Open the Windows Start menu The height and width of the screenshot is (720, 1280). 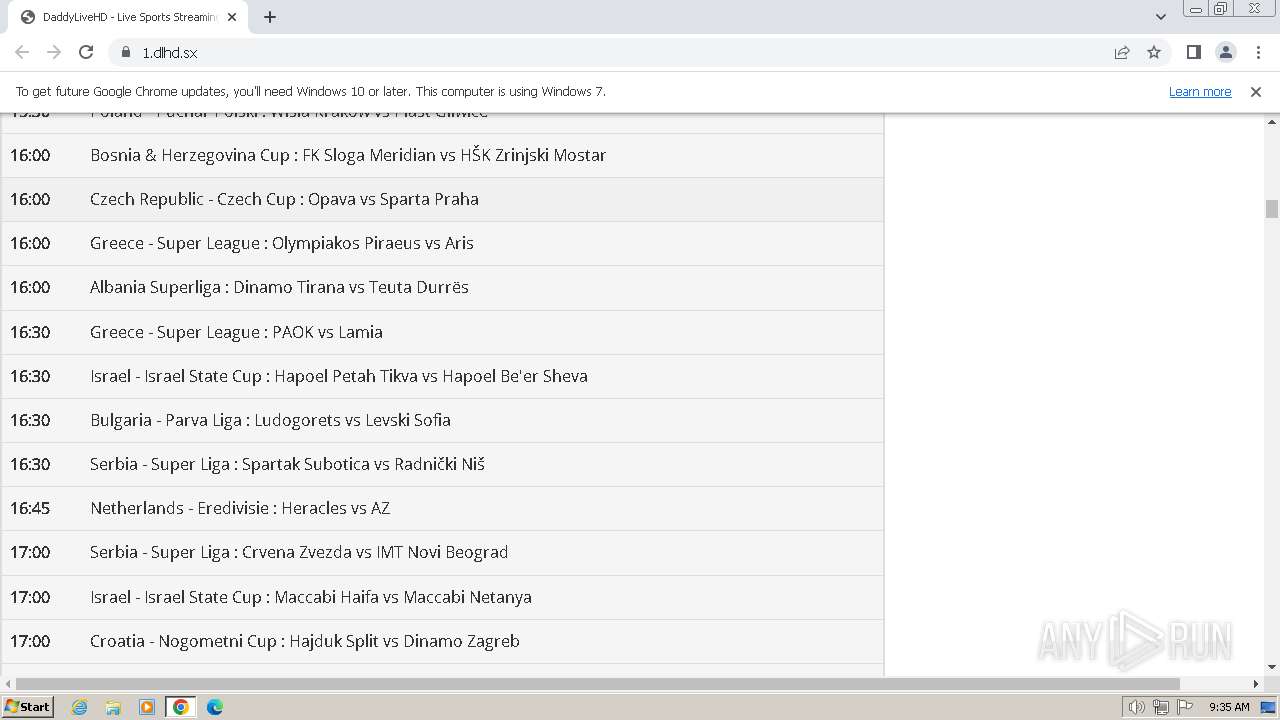[x=27, y=706]
